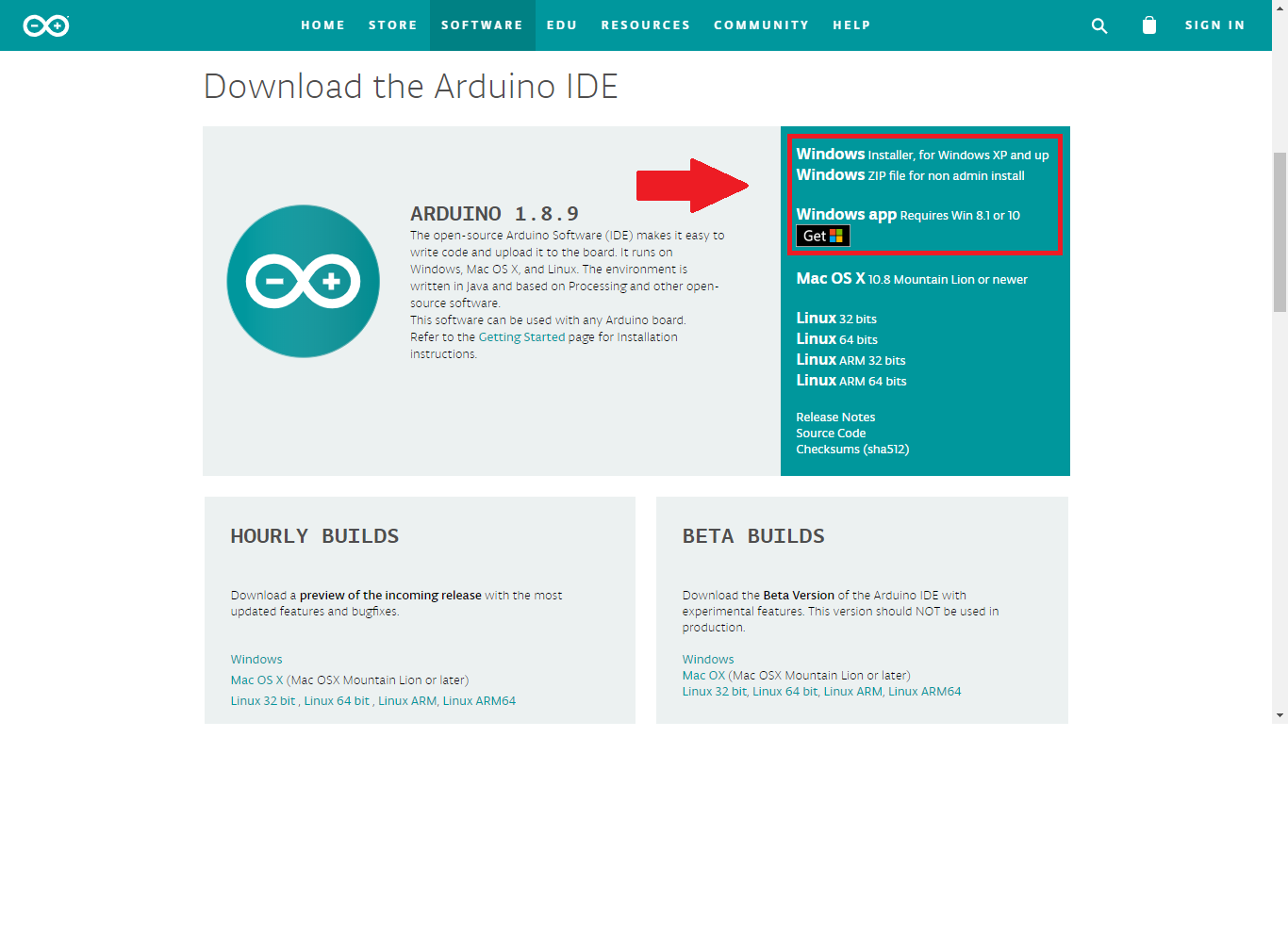Screen dimensions: 1288x950
Task: Click the ARDUINO 1.8.9 heading
Action: pyautogui.click(x=494, y=214)
